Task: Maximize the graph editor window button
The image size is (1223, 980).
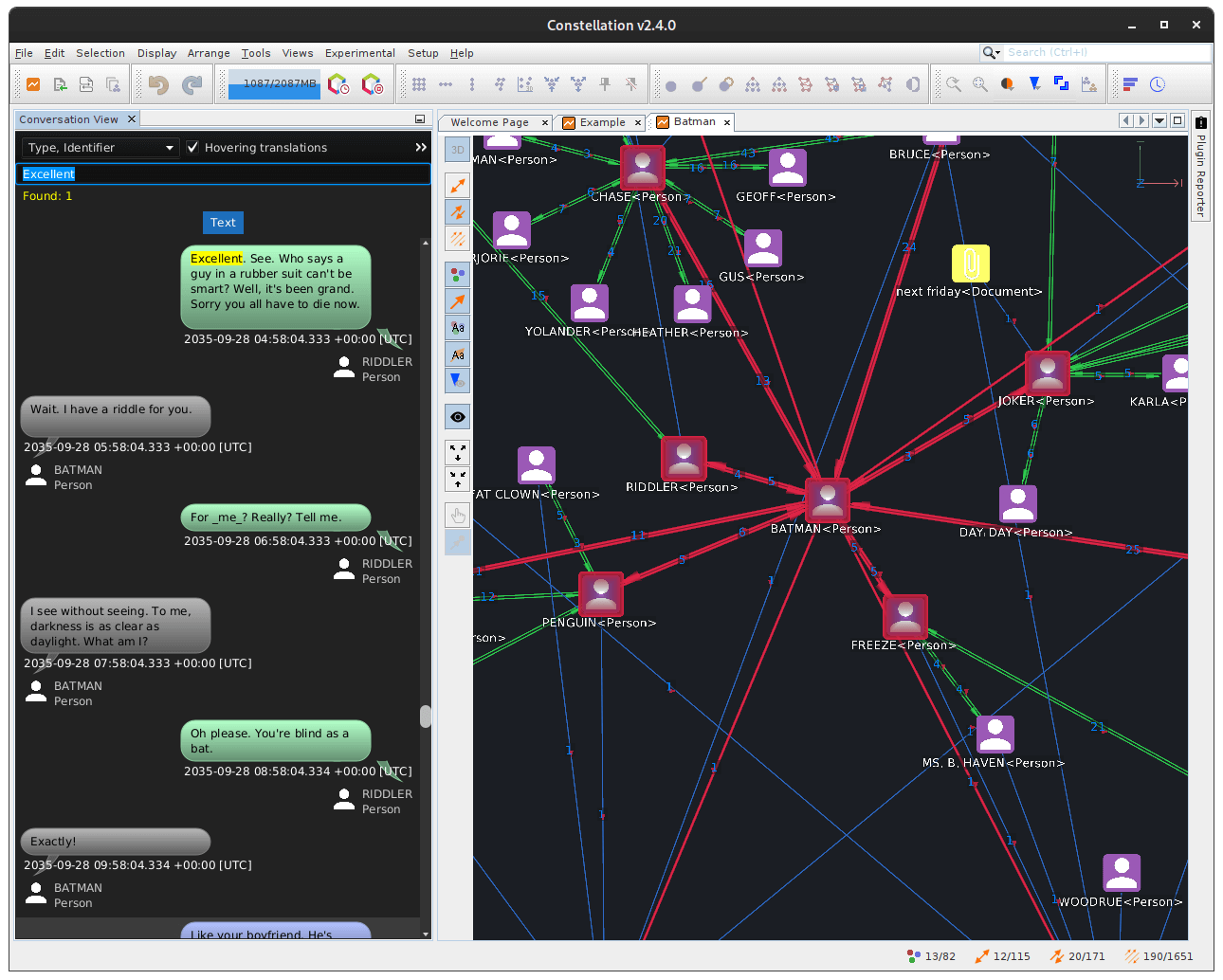Action: (1177, 120)
